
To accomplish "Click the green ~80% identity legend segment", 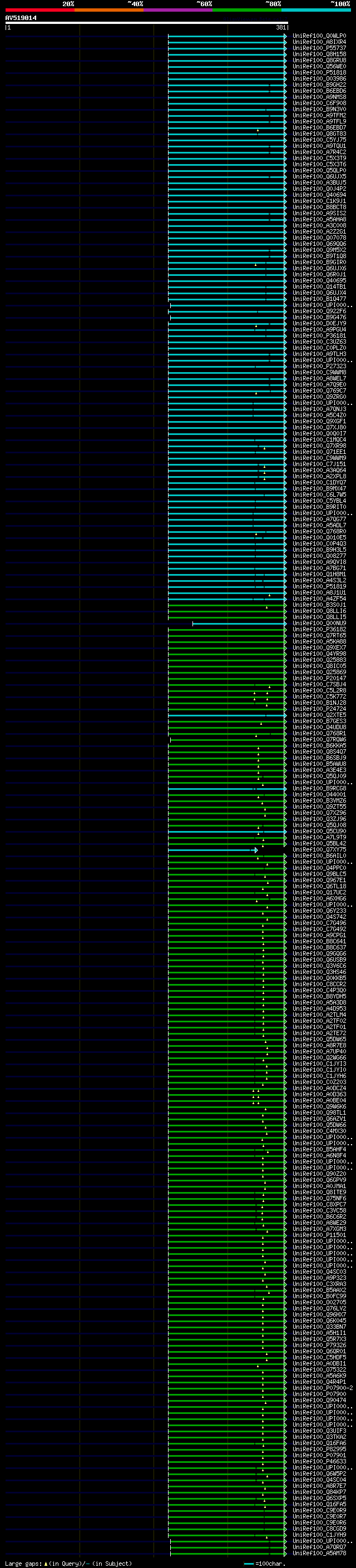I will 247,10.
